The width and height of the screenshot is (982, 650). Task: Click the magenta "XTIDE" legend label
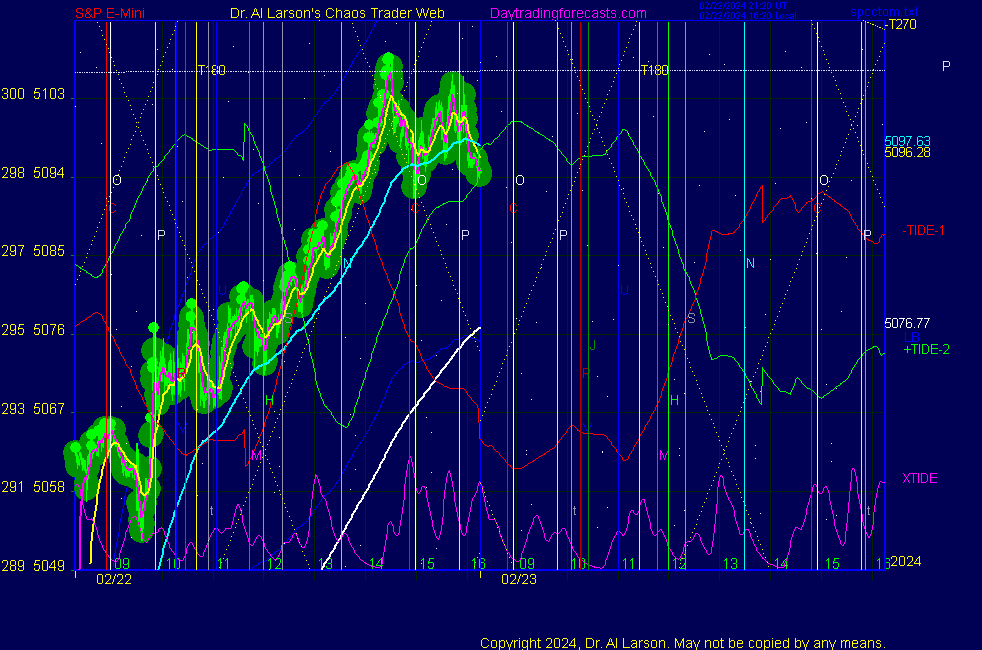coord(919,478)
